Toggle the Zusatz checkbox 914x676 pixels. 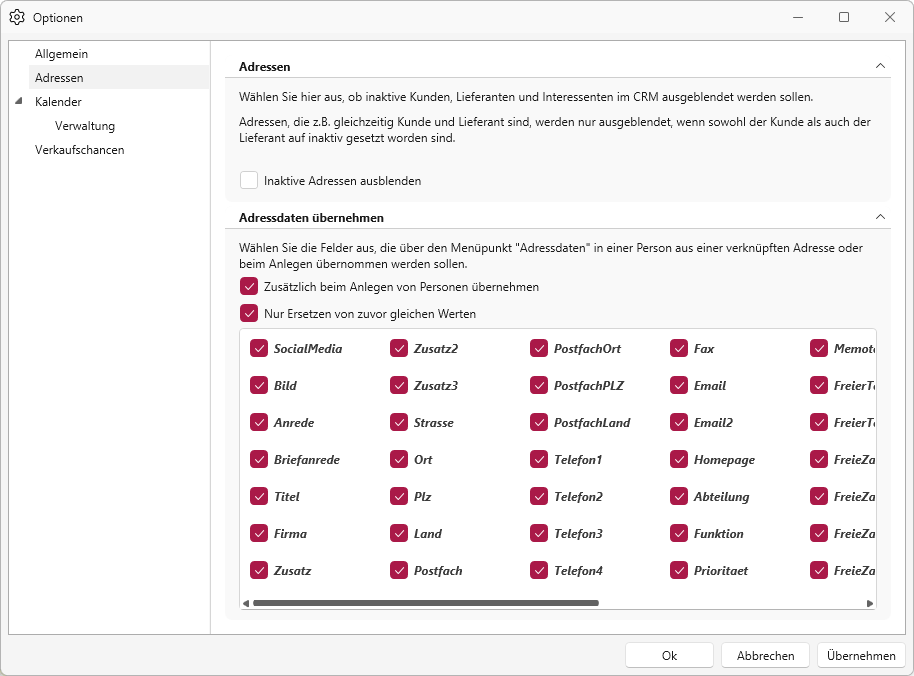pyautogui.click(x=259, y=571)
